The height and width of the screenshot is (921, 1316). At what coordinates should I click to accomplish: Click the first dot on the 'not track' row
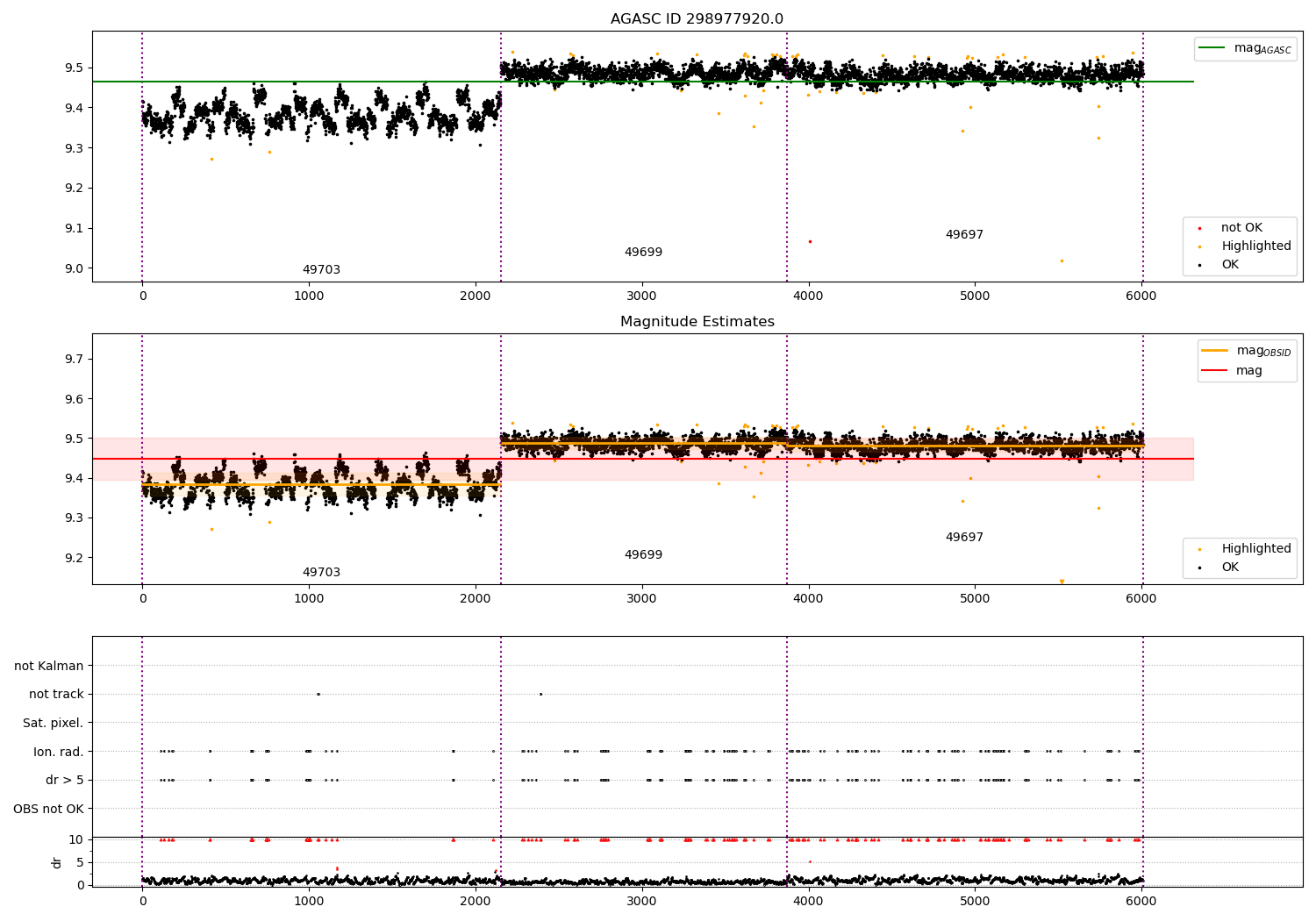(318, 695)
